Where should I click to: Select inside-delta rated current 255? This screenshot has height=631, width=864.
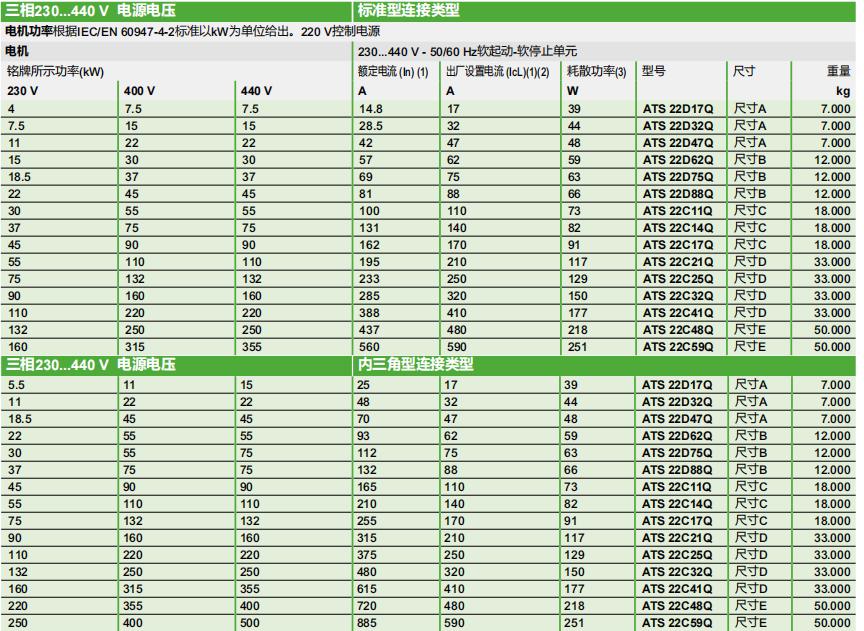[x=367, y=521]
